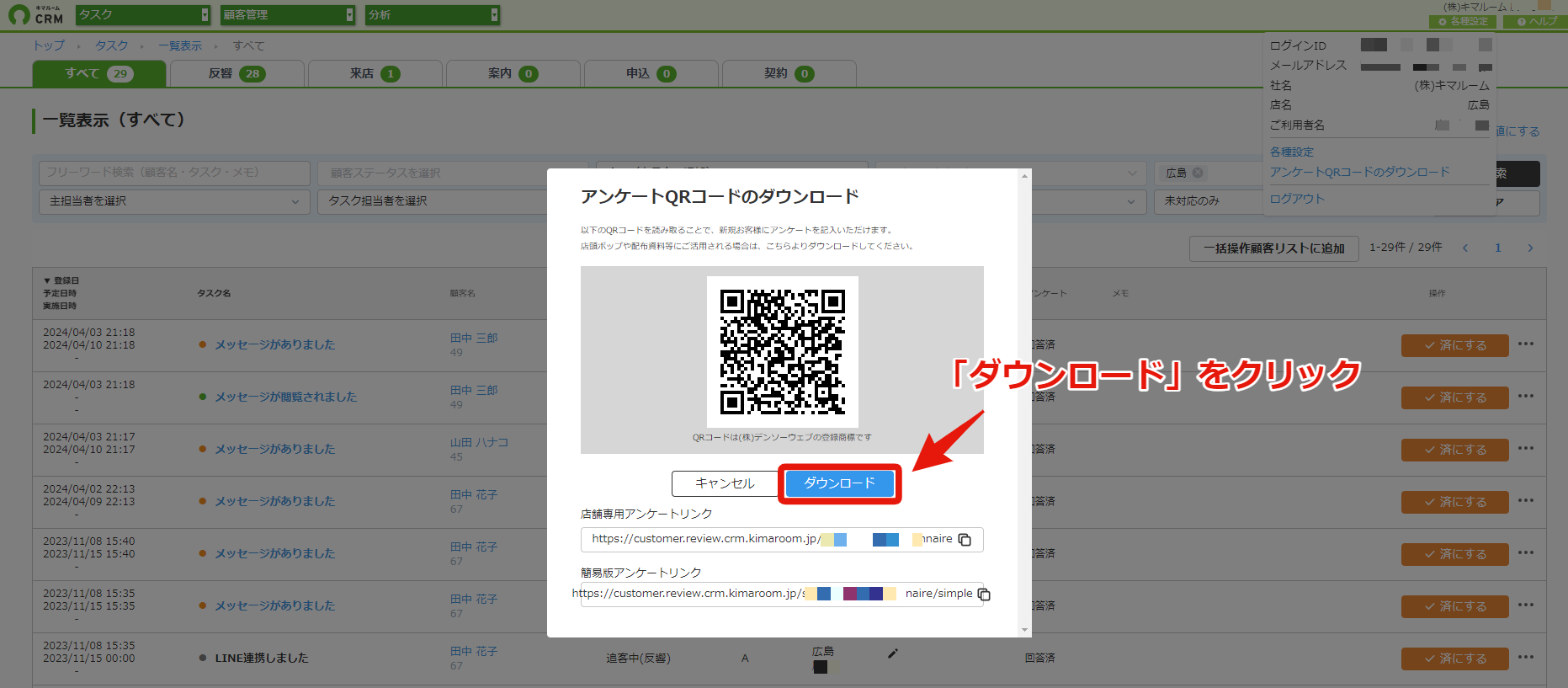Image resolution: width=1568 pixels, height=688 pixels.
Task: Click the QR code image
Action: pos(783,352)
